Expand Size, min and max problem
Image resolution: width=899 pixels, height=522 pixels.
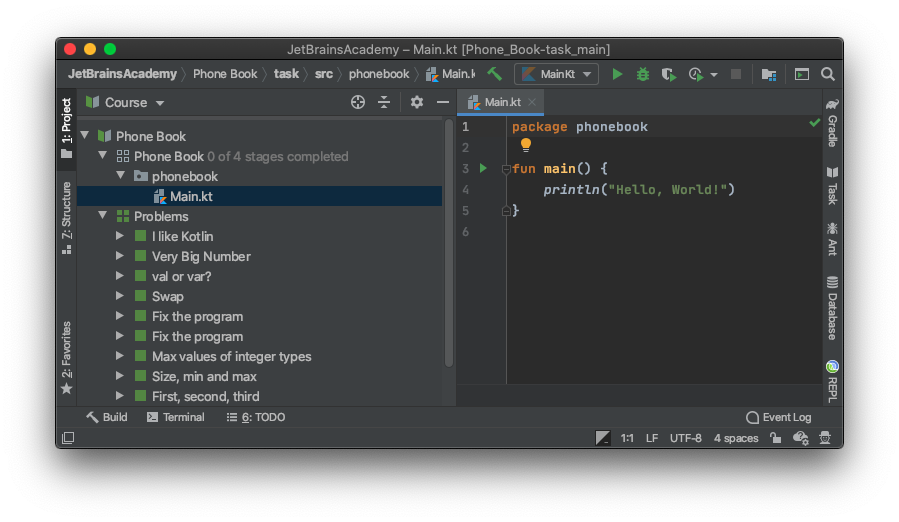(x=120, y=376)
